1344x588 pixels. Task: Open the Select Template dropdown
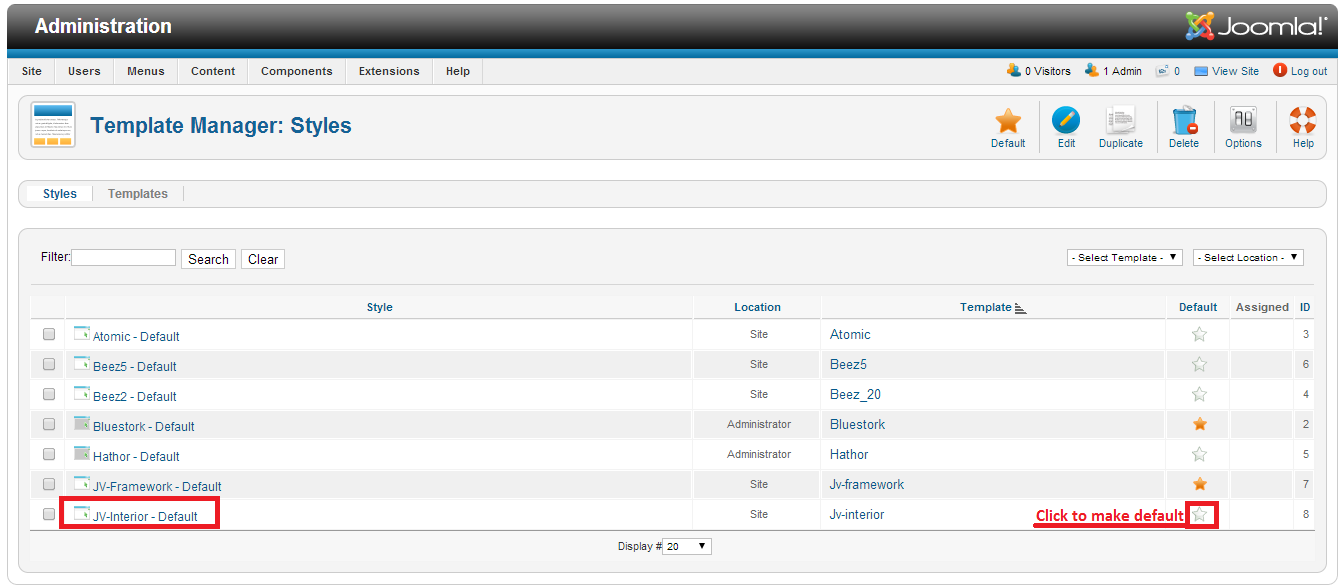[1125, 258]
